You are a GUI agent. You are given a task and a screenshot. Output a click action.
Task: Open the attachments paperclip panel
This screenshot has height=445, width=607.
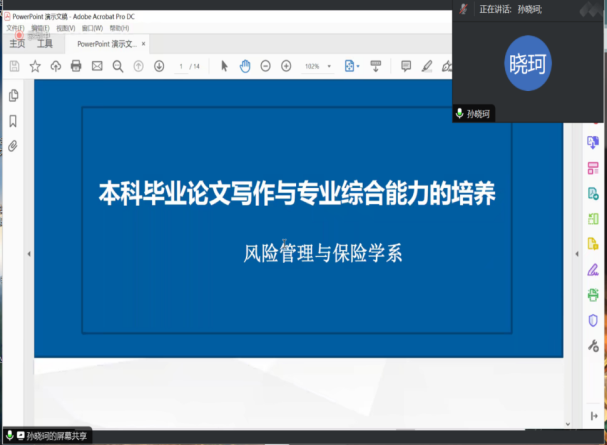(x=13, y=146)
